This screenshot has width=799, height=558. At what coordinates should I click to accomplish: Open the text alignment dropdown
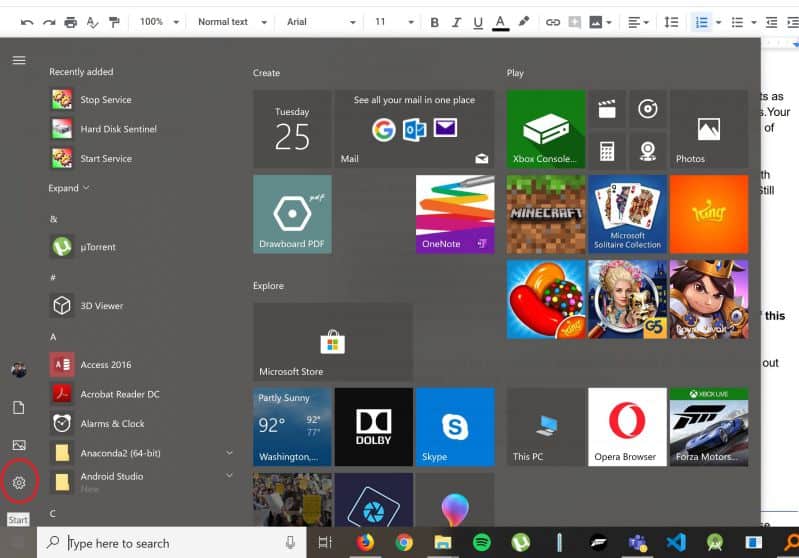pos(638,22)
